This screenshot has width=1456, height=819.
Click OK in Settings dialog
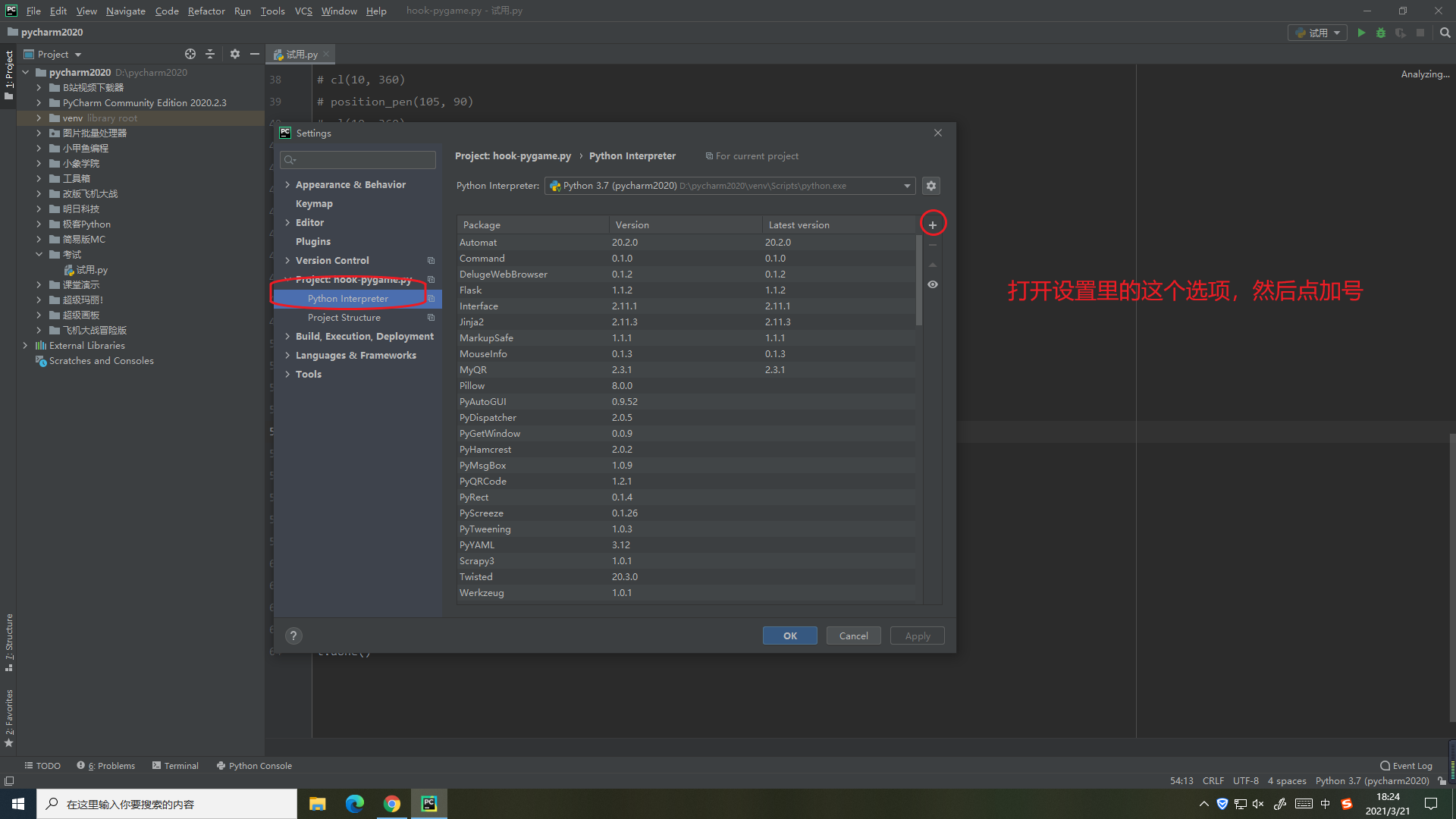(x=789, y=635)
